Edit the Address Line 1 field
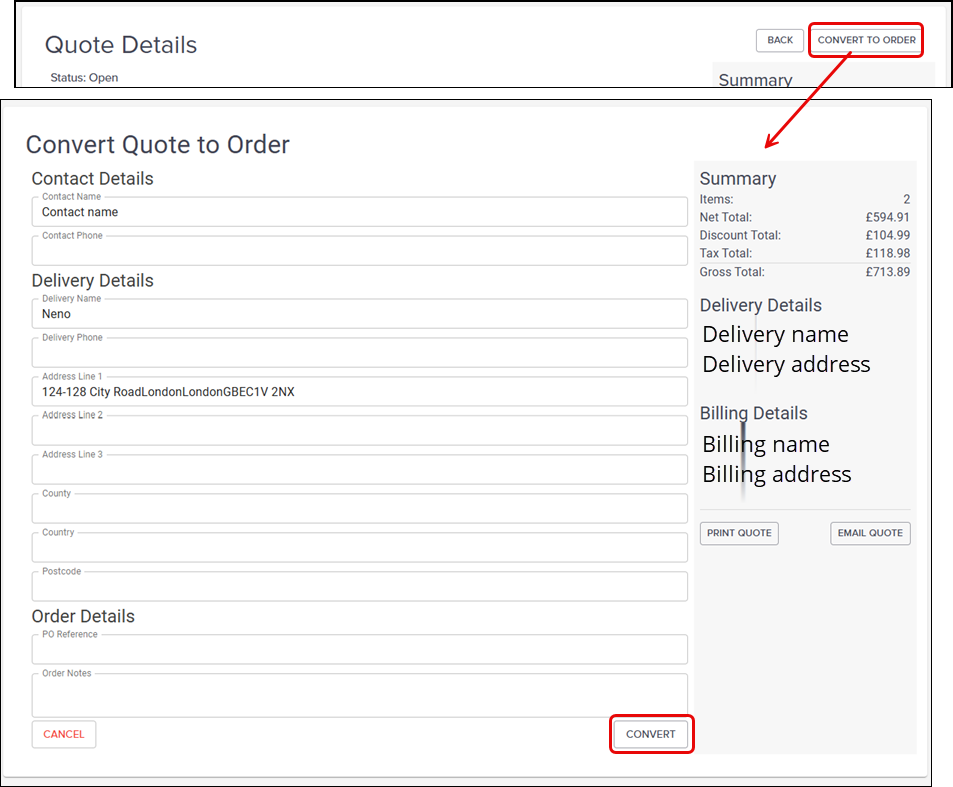The image size is (953, 787). point(359,392)
